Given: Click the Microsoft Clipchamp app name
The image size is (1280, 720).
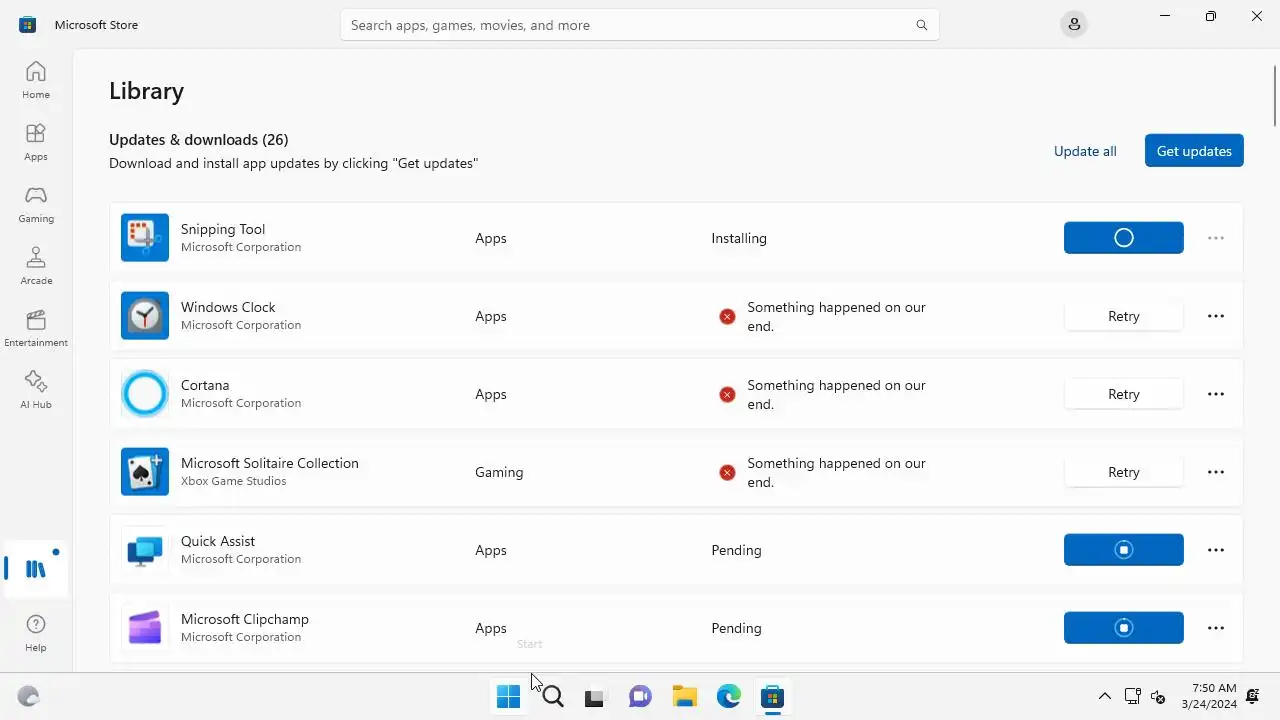Looking at the screenshot, I should 245,619.
